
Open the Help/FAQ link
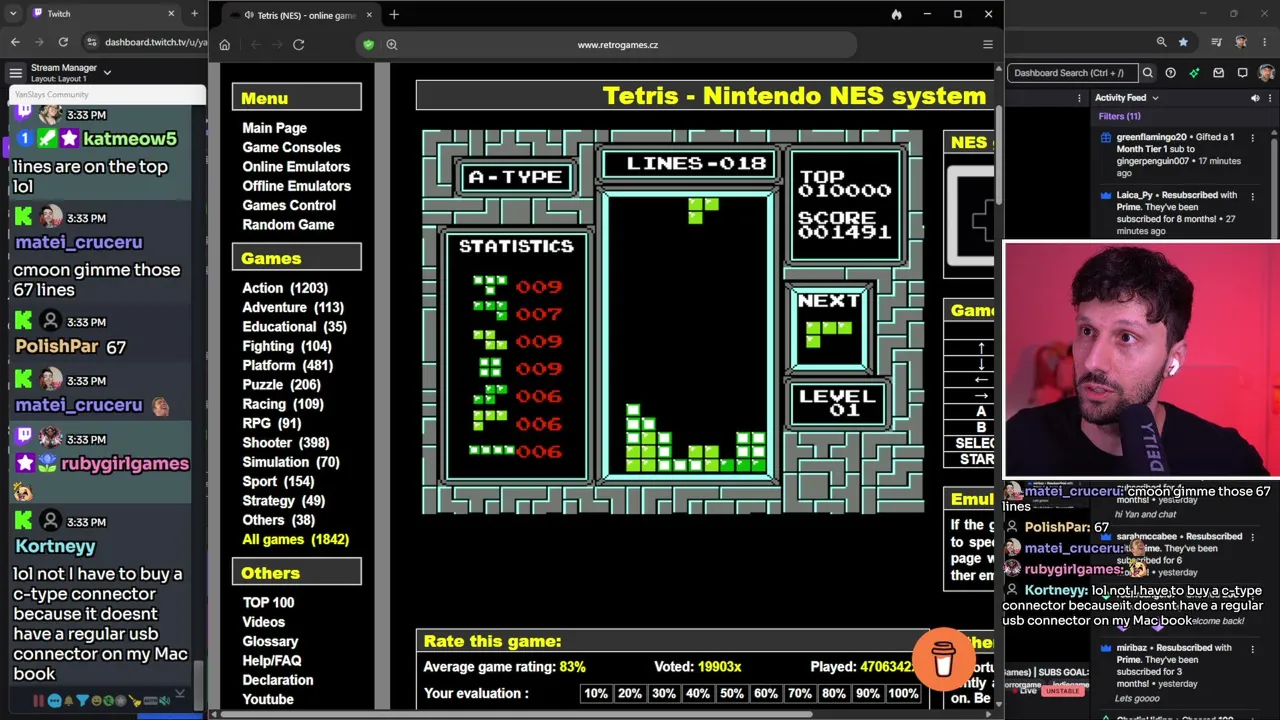pos(271,660)
